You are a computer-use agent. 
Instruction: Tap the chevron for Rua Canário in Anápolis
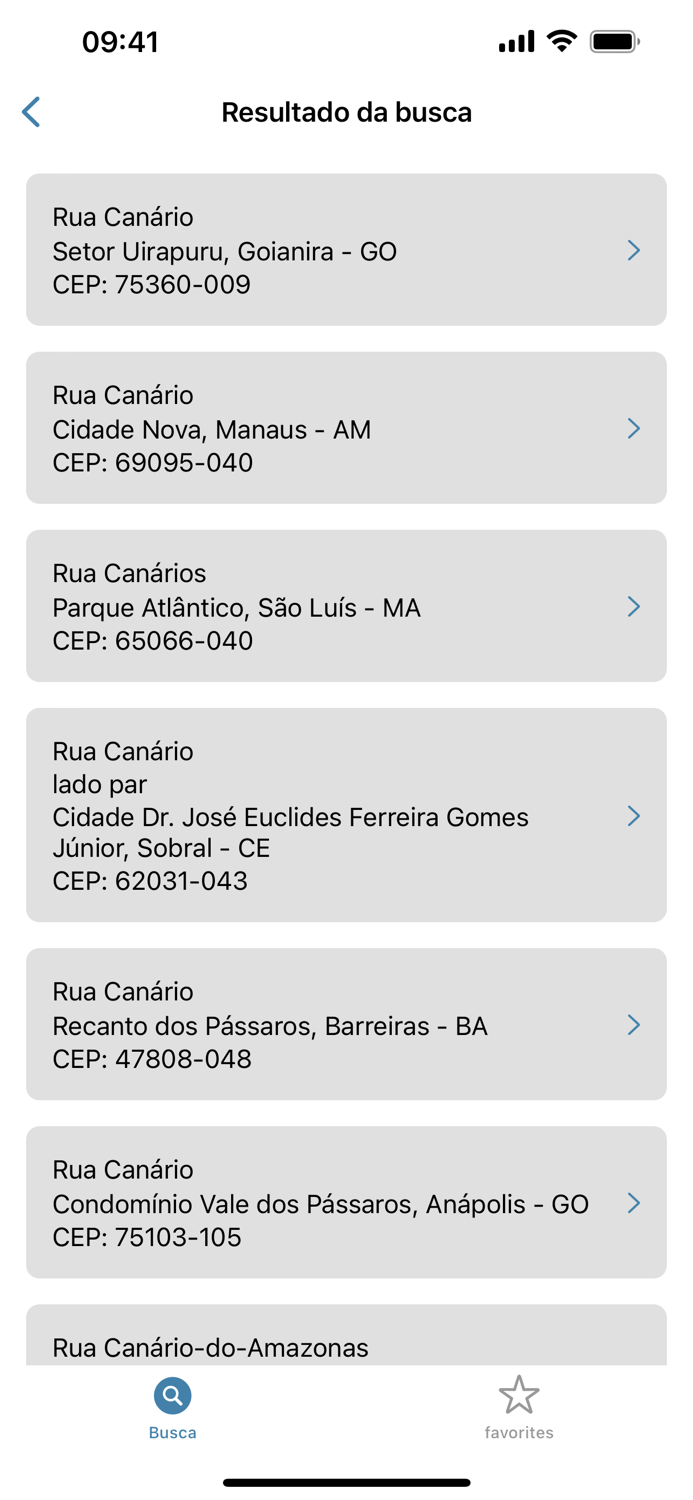(x=634, y=1202)
